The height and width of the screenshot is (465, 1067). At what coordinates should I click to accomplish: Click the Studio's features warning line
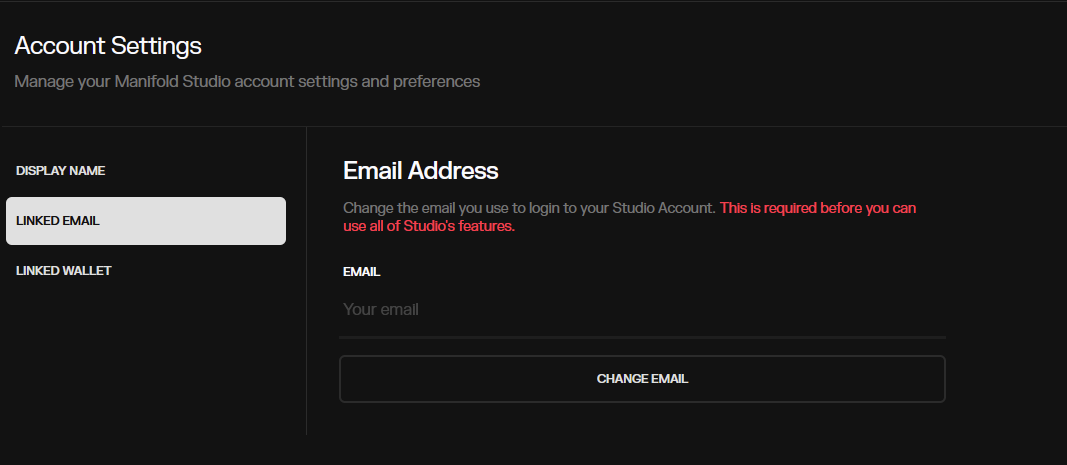point(428,226)
